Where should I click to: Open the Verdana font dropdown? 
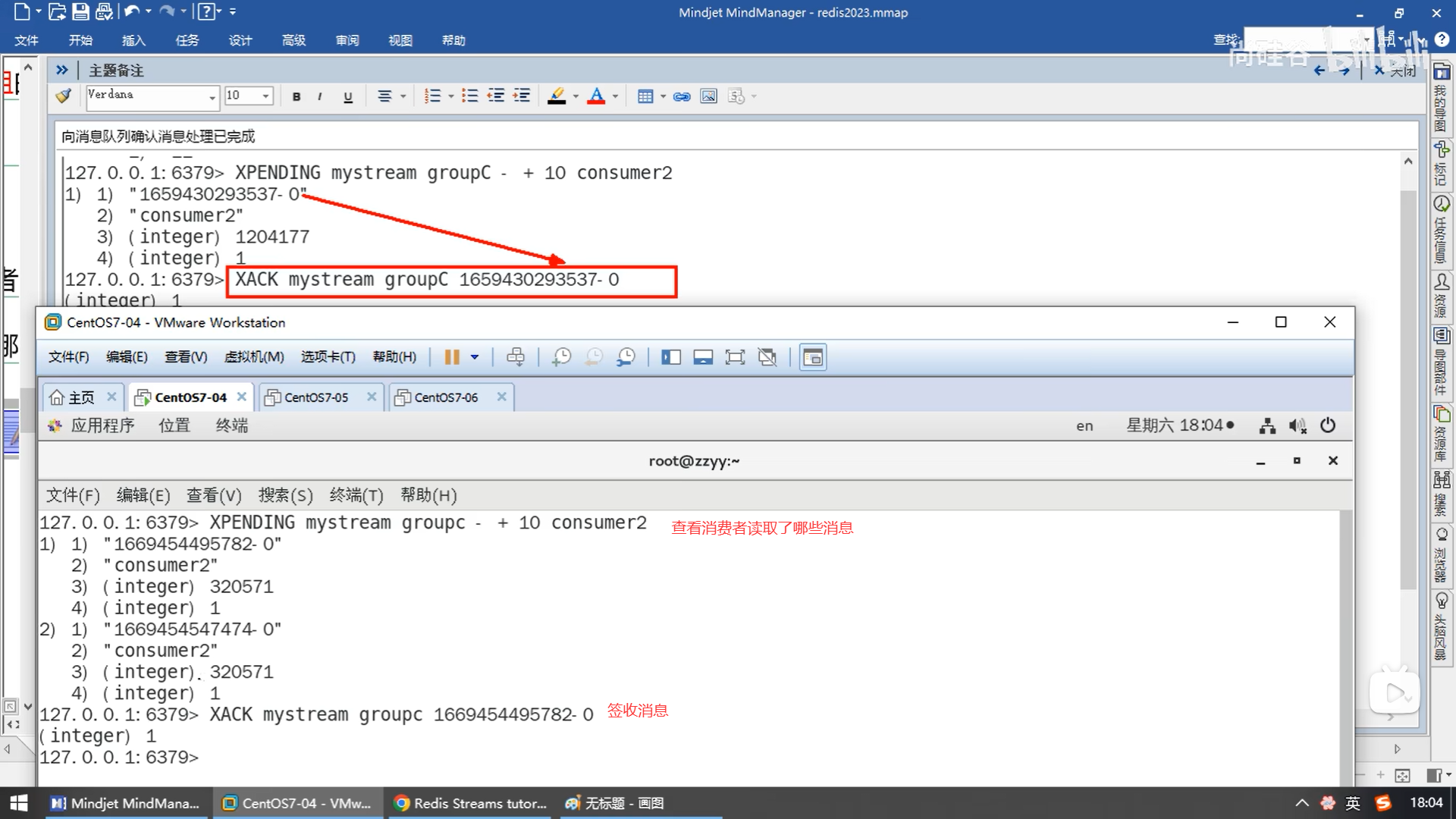coord(212,97)
